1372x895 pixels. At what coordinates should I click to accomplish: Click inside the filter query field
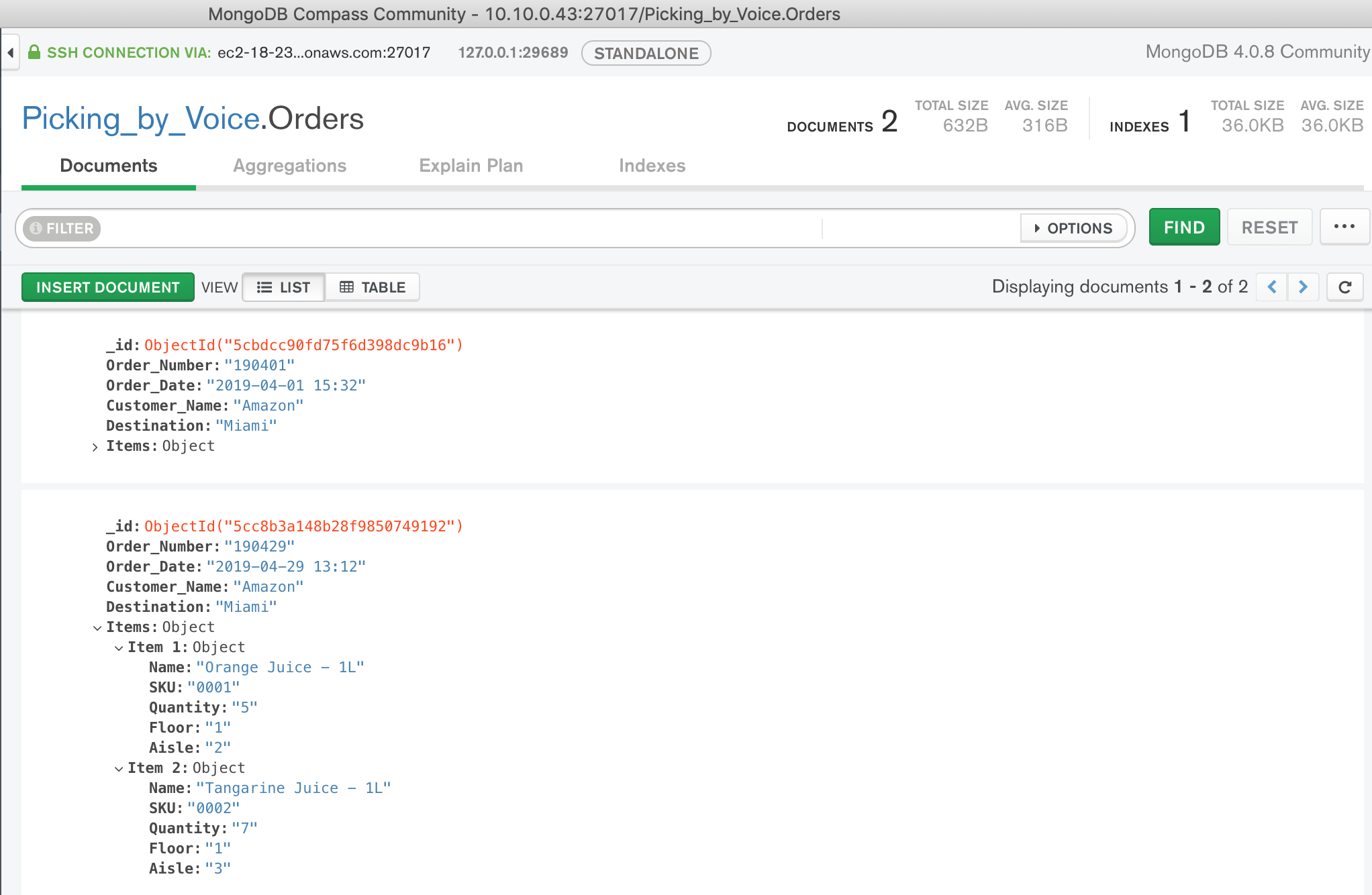456,228
